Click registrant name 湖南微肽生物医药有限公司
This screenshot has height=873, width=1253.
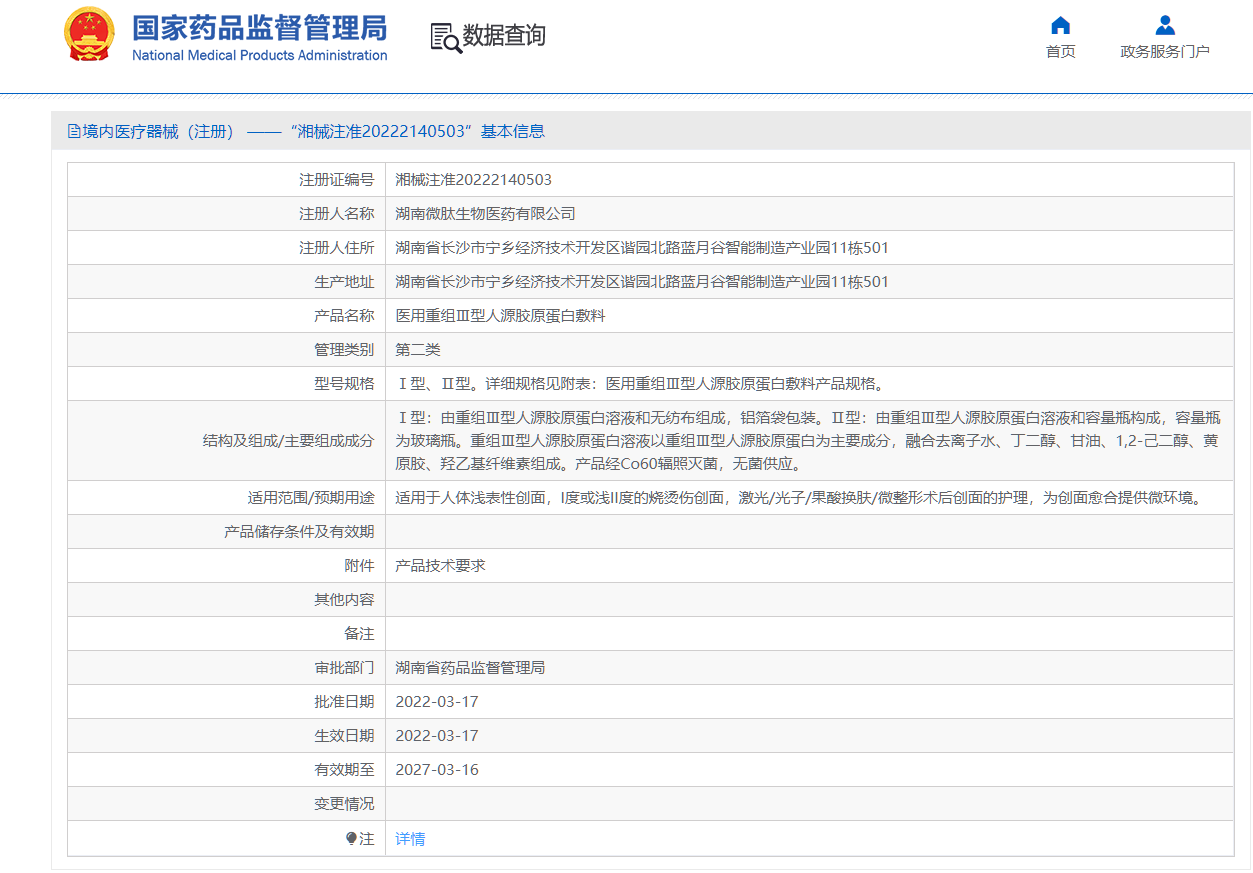[485, 214]
